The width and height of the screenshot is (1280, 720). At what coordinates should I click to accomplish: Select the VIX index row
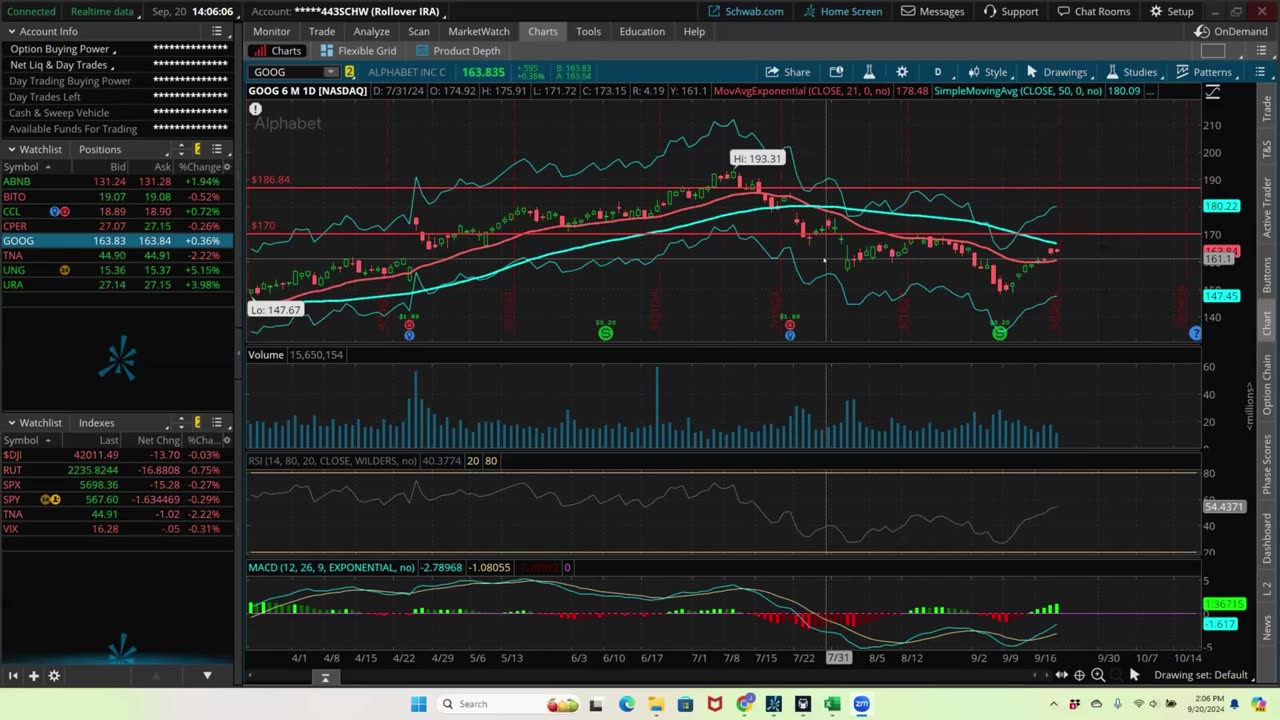coord(117,529)
